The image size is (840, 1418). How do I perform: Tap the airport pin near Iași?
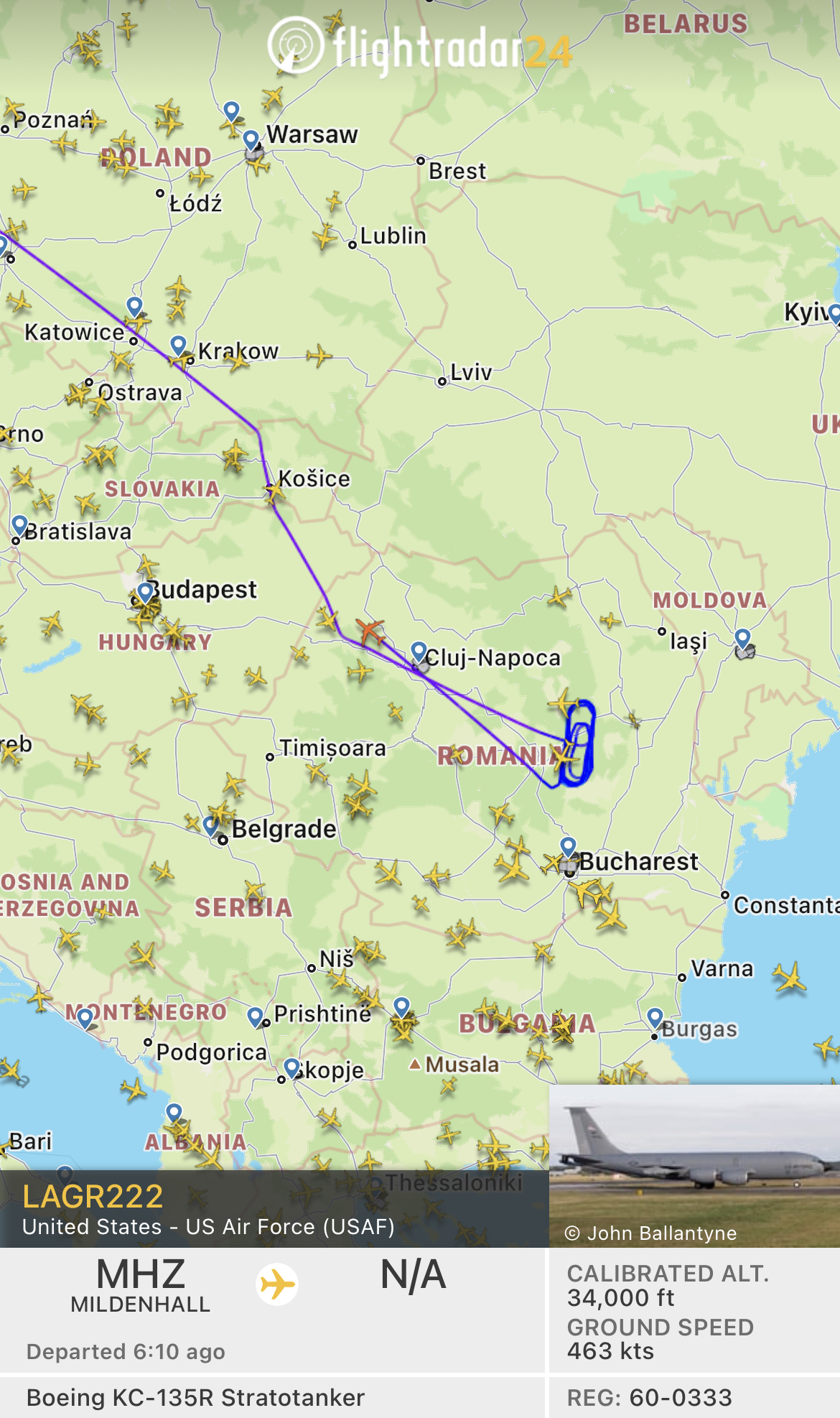(742, 638)
